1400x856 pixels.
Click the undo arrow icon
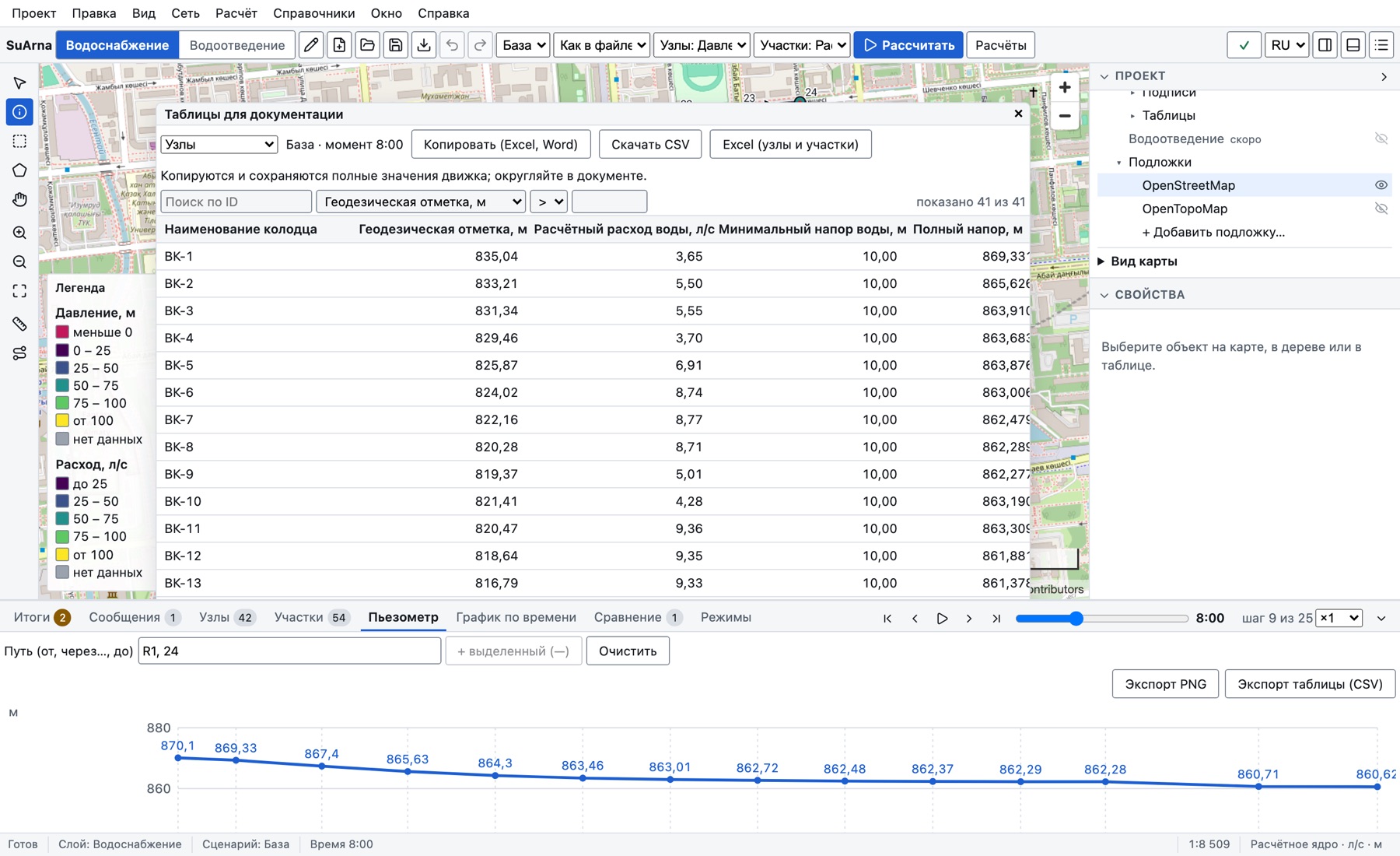[452, 45]
